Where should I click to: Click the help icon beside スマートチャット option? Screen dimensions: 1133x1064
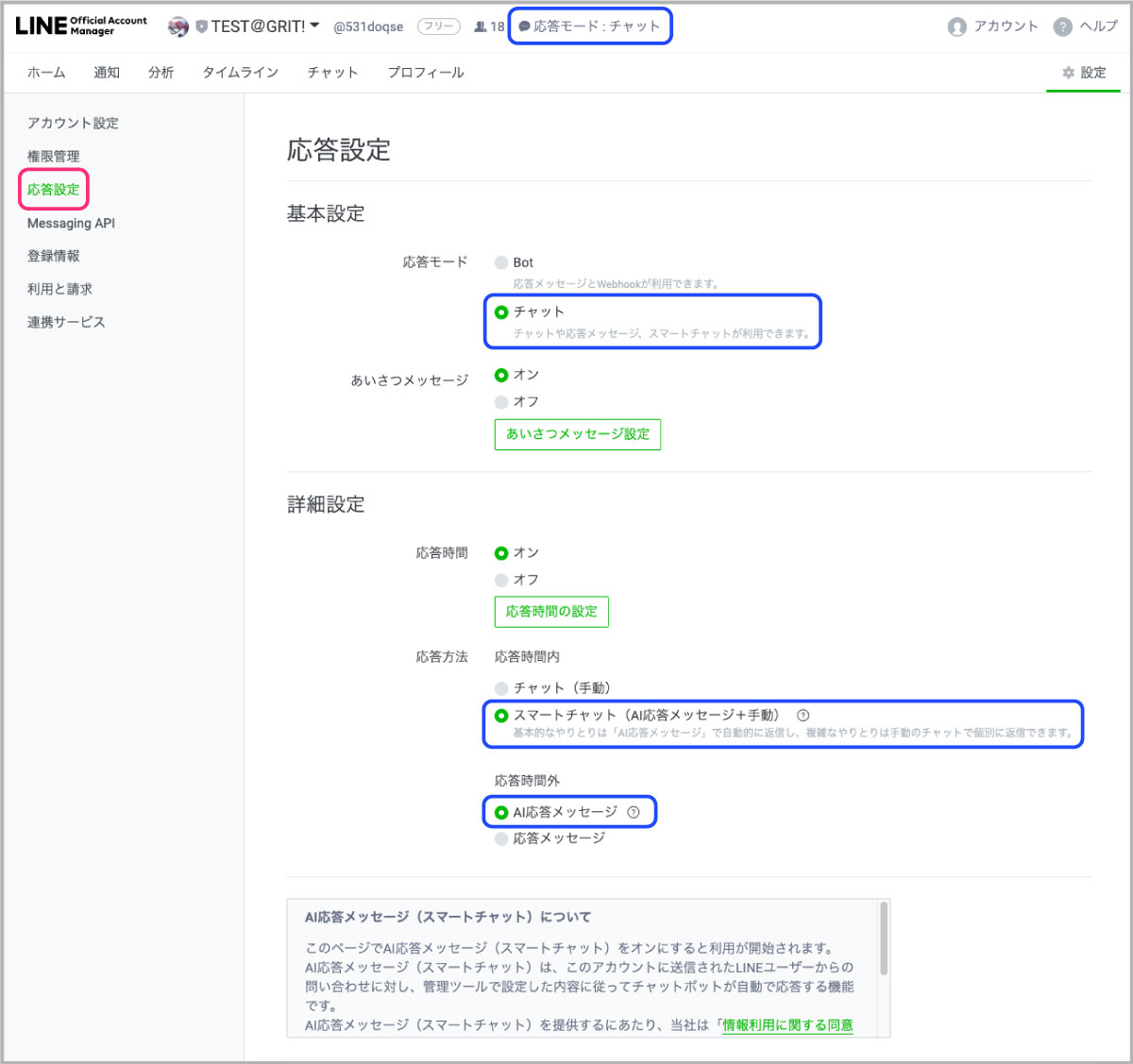[x=803, y=716]
